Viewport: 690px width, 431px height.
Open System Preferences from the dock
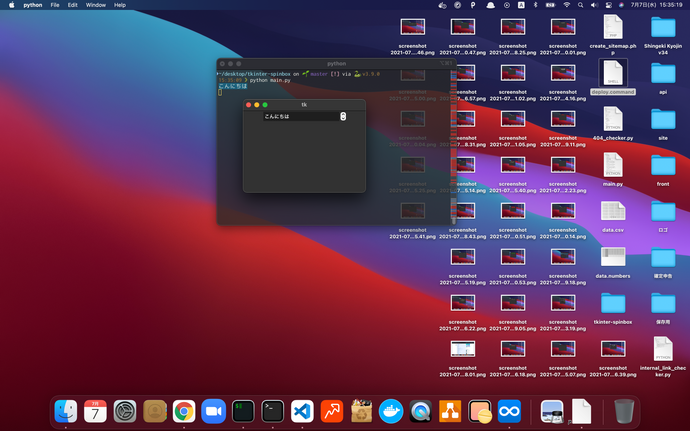click(124, 411)
